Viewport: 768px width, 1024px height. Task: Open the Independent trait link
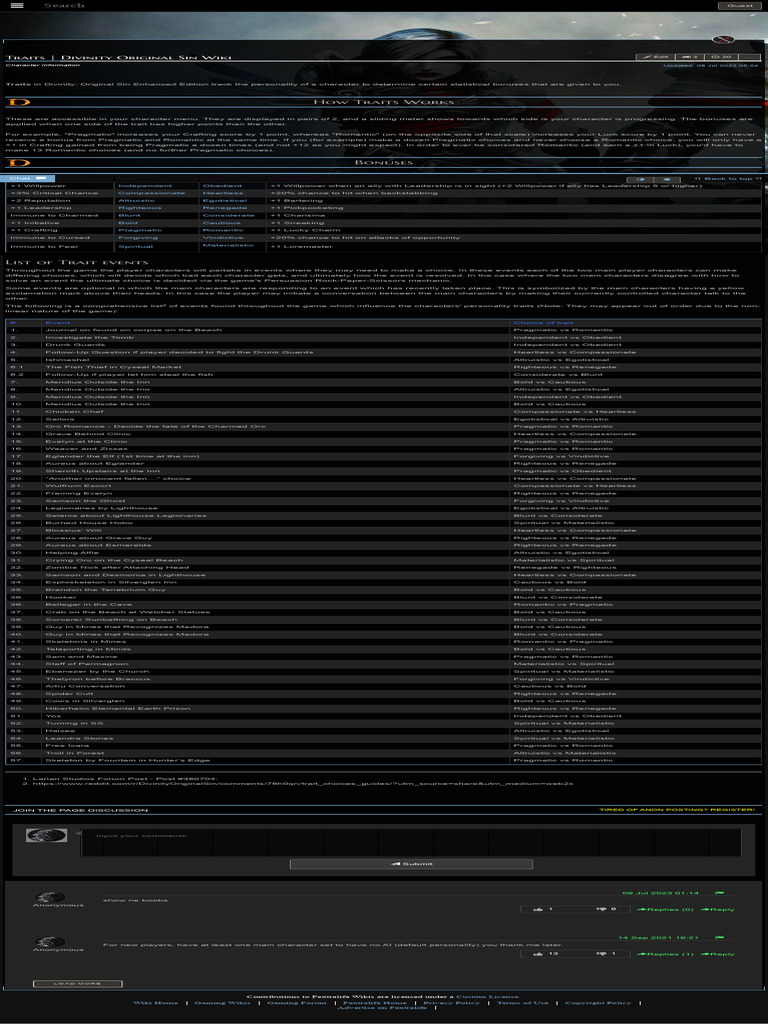[x=145, y=185]
